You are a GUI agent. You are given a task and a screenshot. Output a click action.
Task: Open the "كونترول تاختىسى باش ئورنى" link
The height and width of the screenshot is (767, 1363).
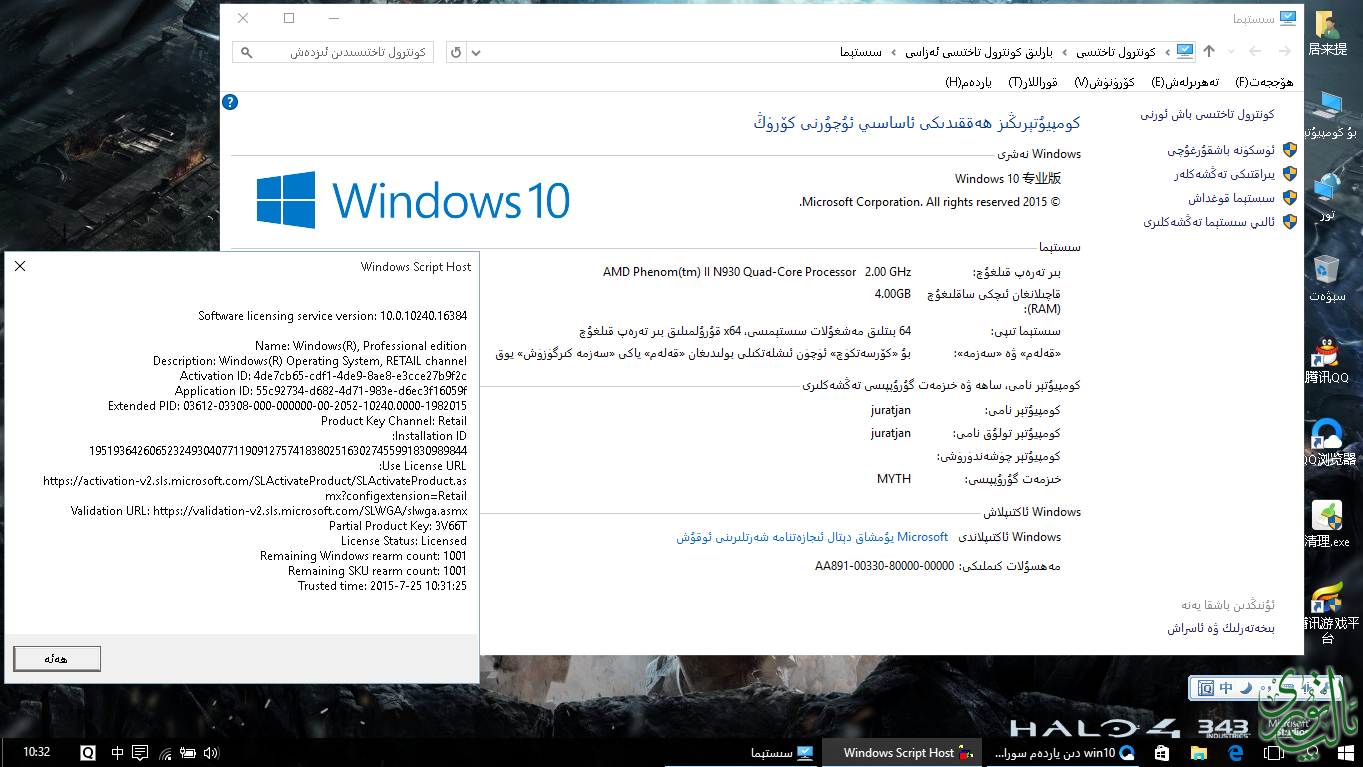1207,114
